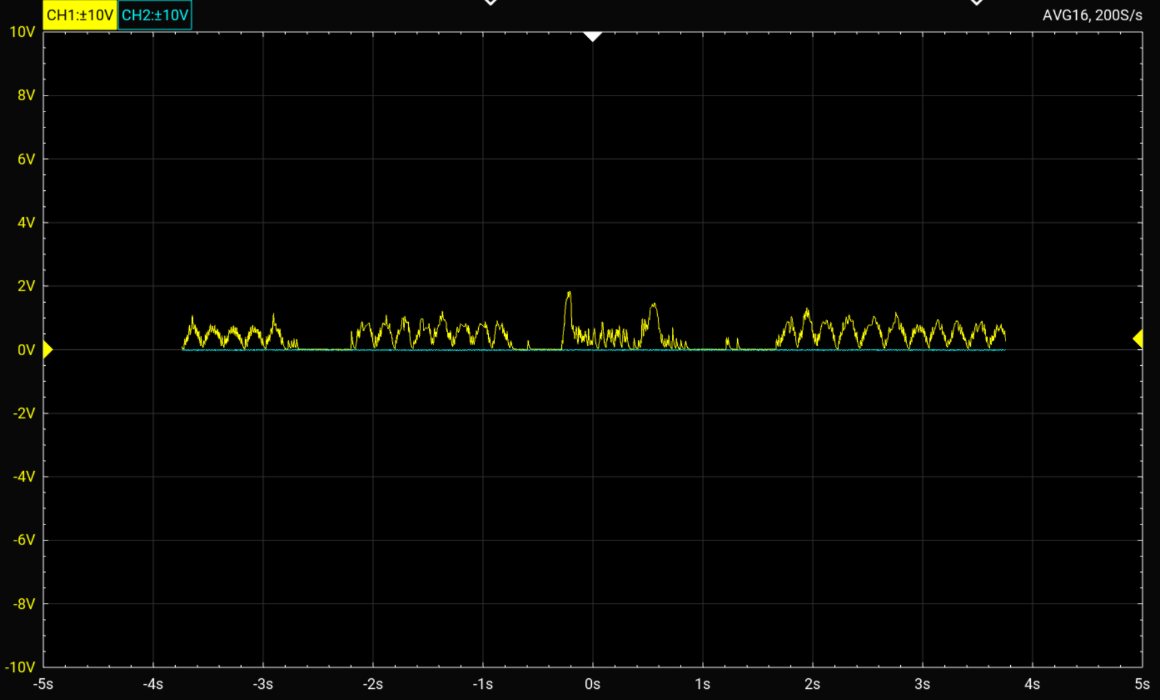Click the -3s time axis label
Viewport: 1160px width, 700px height.
point(263,684)
